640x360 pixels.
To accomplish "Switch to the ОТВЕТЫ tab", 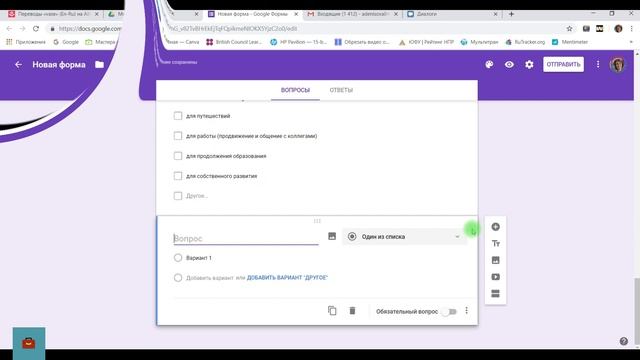I will pyautogui.click(x=341, y=90).
